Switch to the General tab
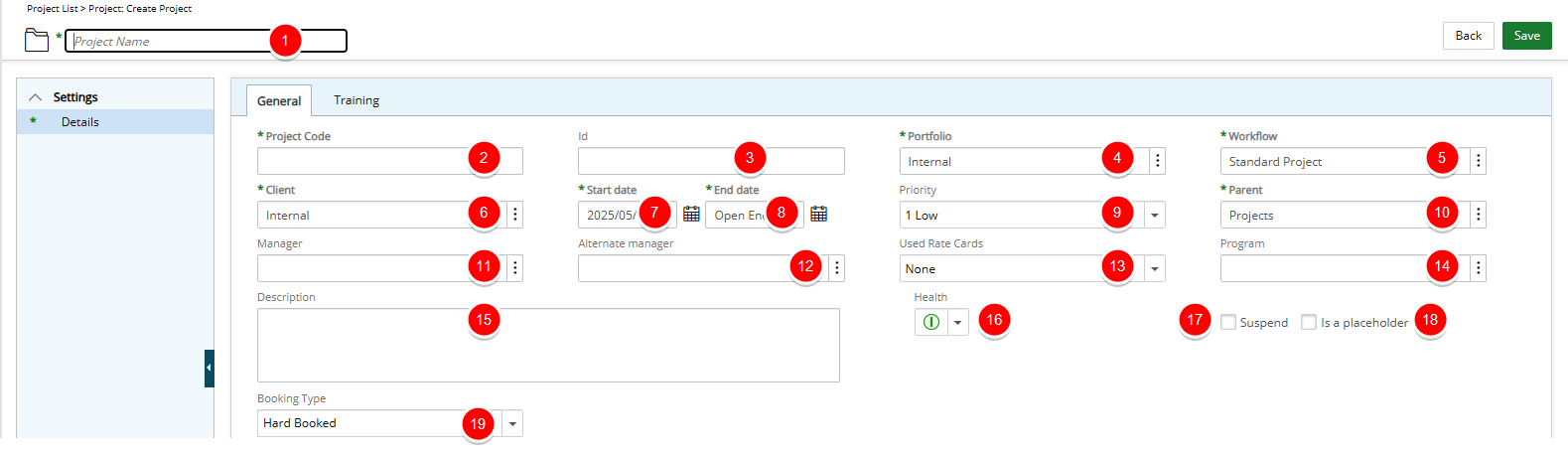The height and width of the screenshot is (457, 1568). (279, 100)
